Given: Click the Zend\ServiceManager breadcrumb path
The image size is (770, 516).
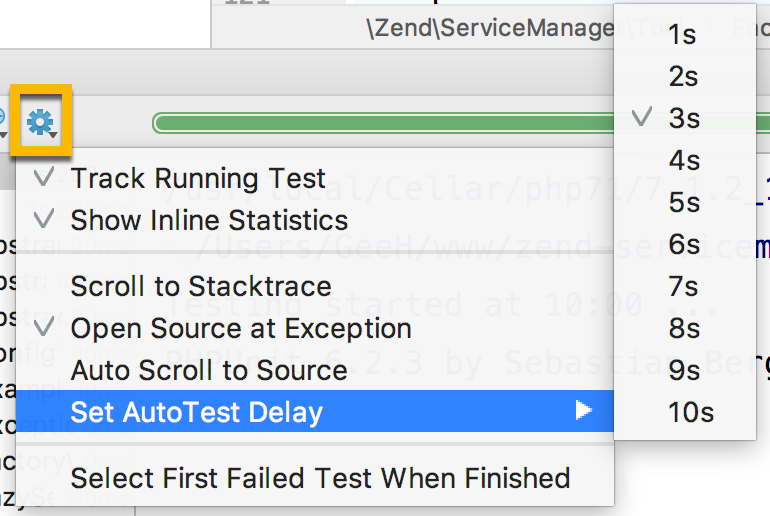Looking at the screenshot, I should point(490,28).
